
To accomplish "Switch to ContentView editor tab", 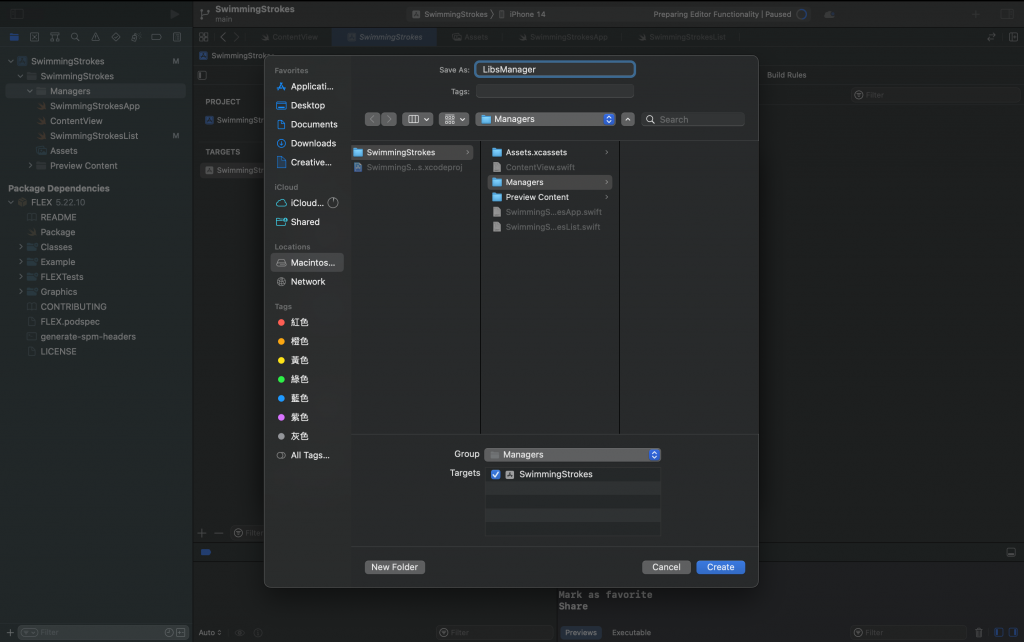I will click(289, 37).
